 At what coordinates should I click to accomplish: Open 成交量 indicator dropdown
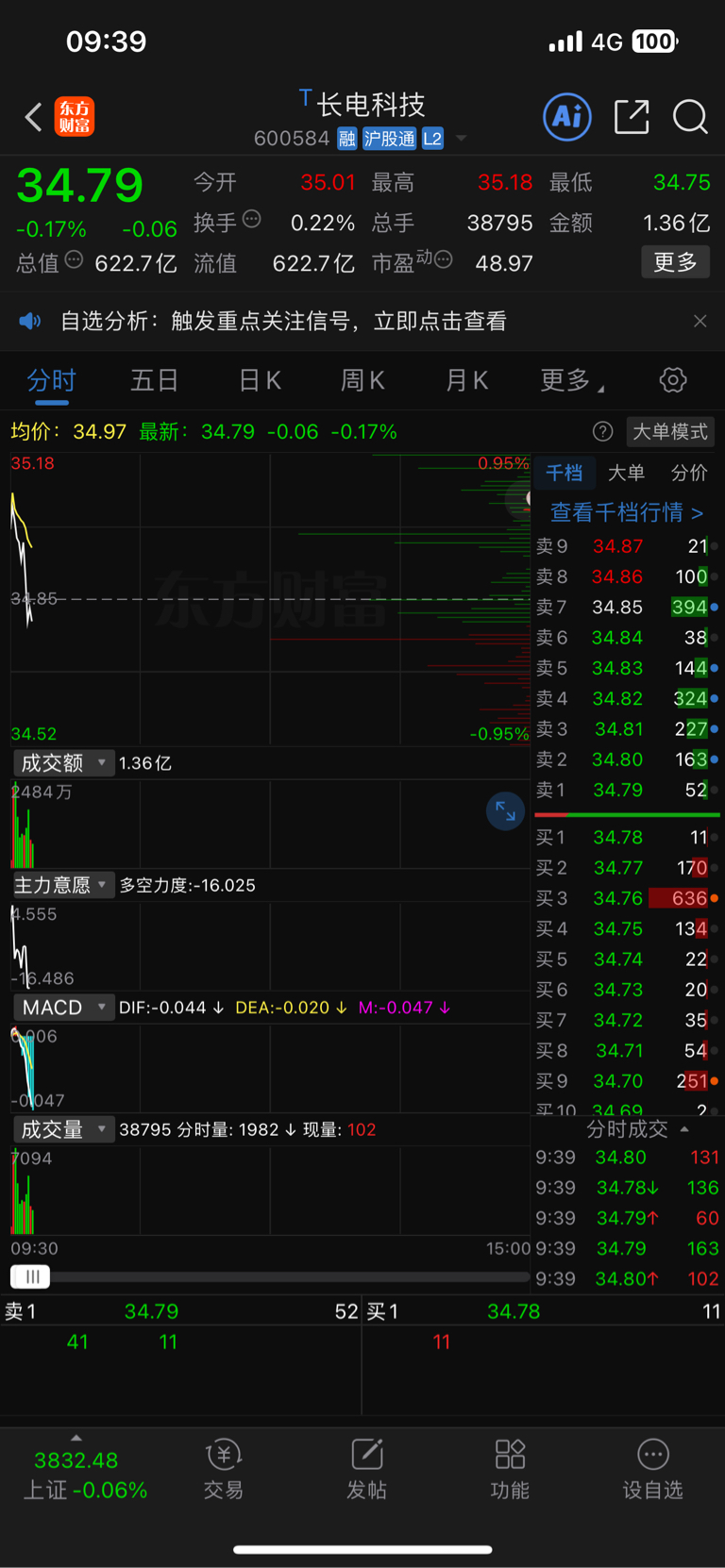pyautogui.click(x=63, y=1129)
